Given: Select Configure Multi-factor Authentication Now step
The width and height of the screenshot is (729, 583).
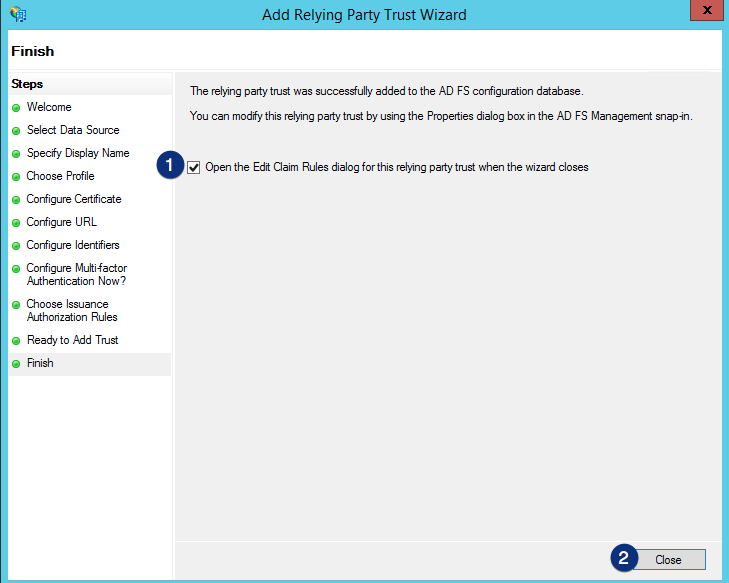Looking at the screenshot, I should pos(77,274).
